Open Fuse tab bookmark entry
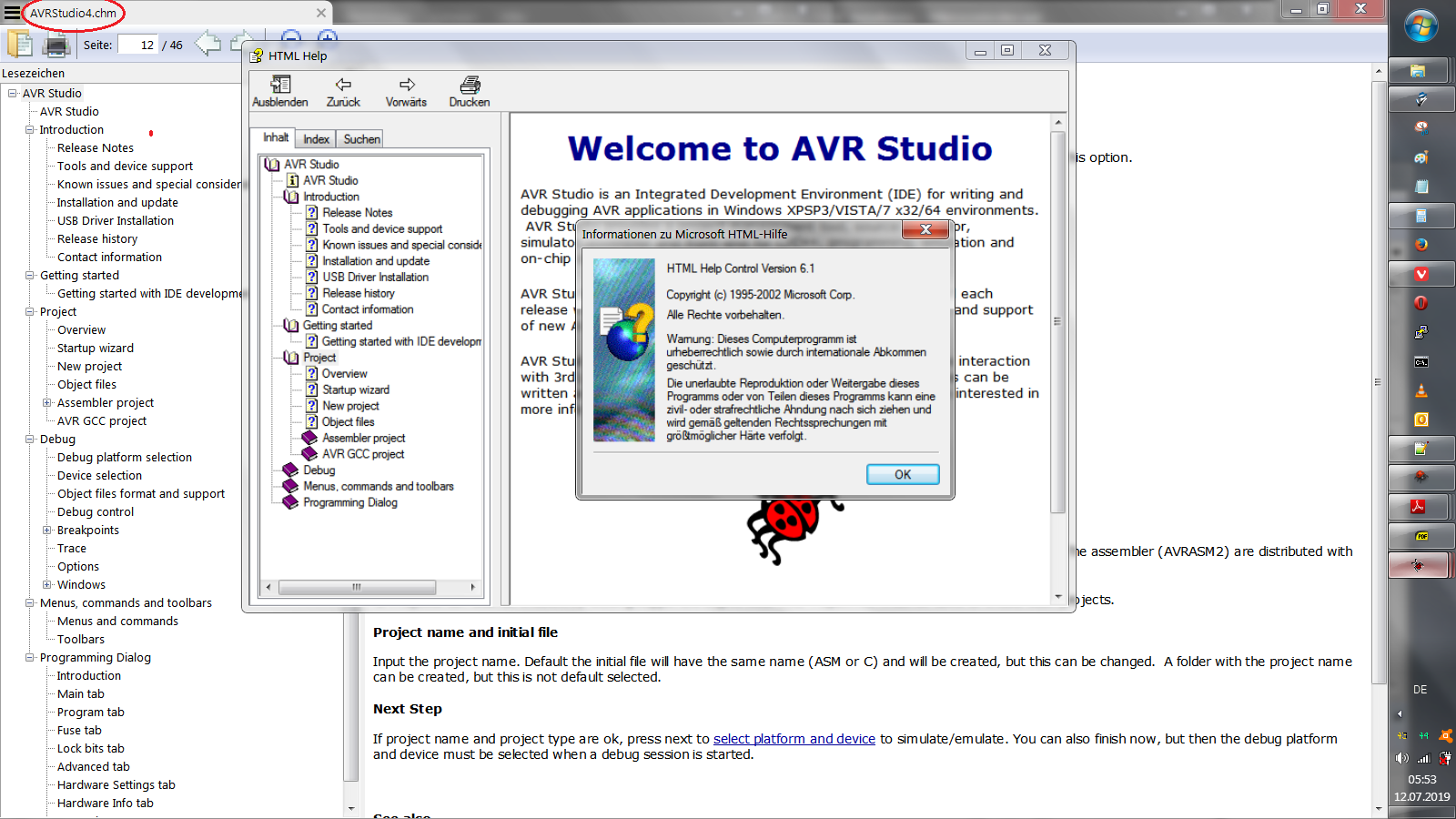The image size is (1456, 819). click(x=79, y=730)
